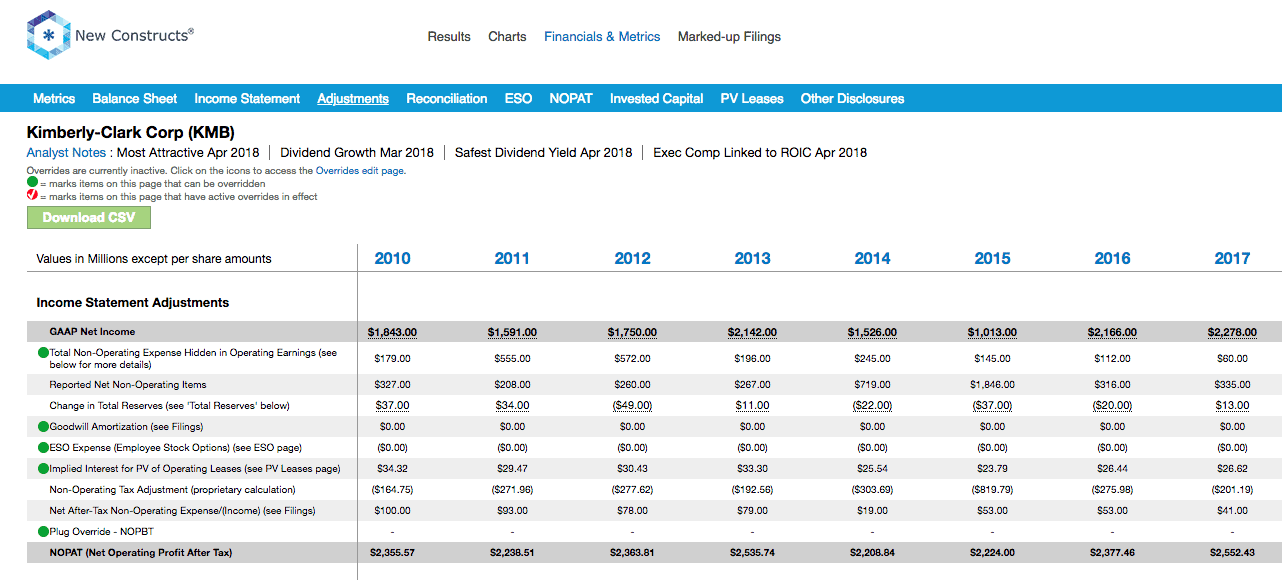
Task: Click the 2011 column header
Action: point(512,258)
